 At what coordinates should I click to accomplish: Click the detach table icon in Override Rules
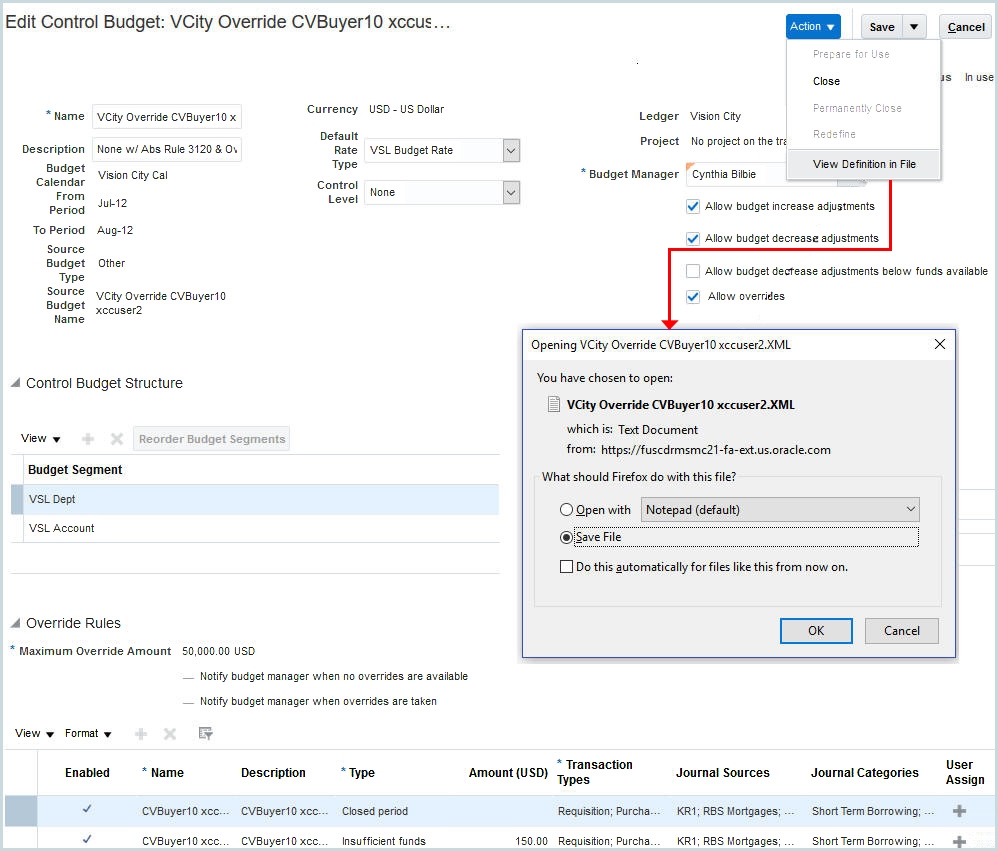pos(206,734)
